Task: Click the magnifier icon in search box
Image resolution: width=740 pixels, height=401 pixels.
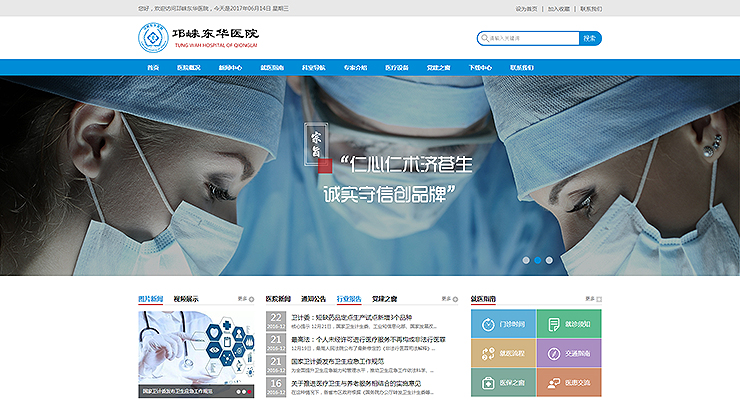Action: pyautogui.click(x=484, y=39)
